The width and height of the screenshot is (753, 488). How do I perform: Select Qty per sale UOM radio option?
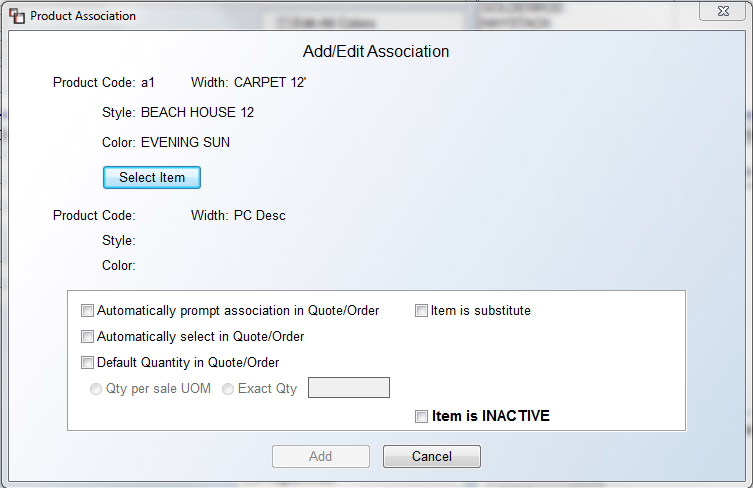(96, 389)
